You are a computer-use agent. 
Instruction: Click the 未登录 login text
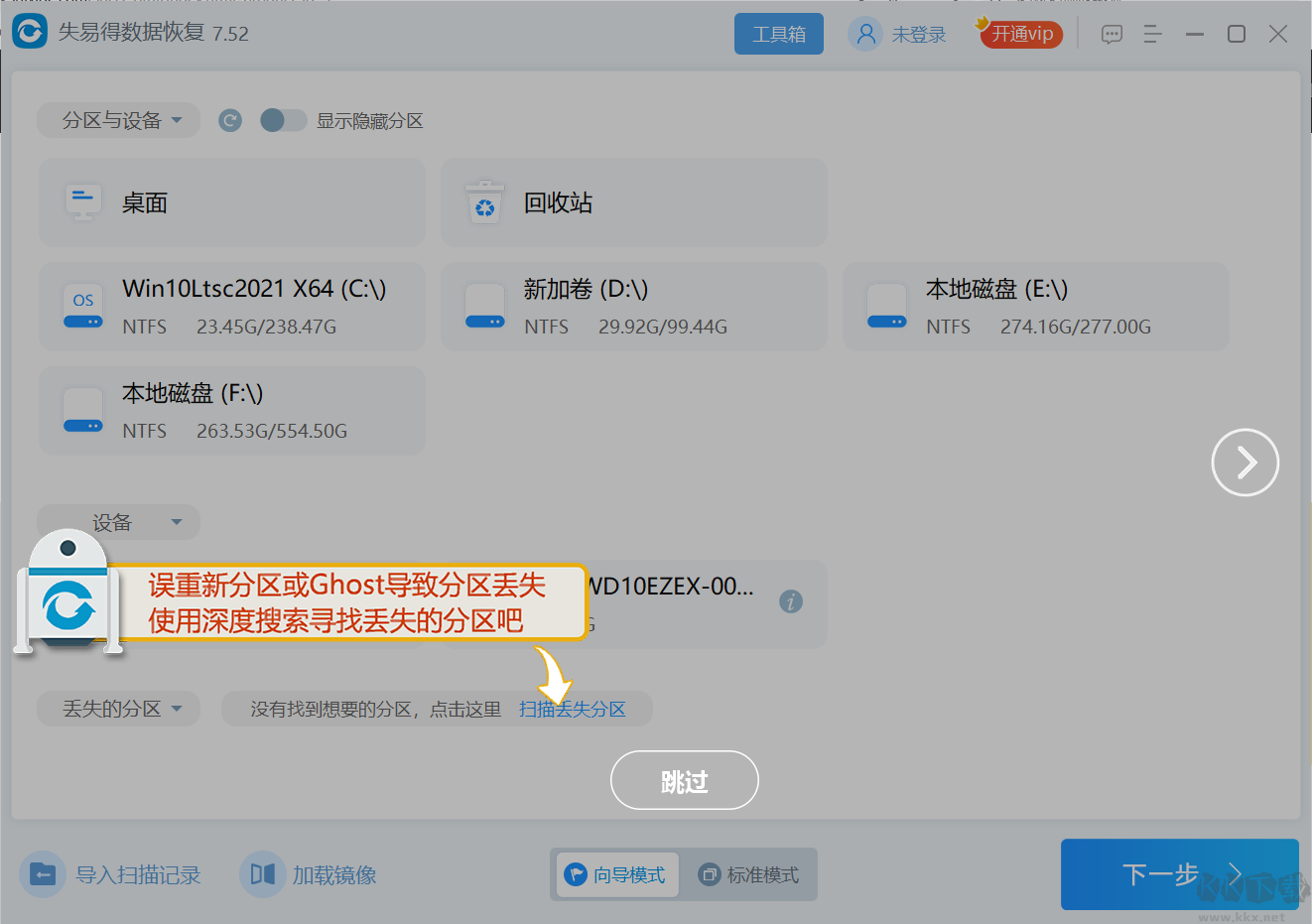pyautogui.click(x=919, y=35)
